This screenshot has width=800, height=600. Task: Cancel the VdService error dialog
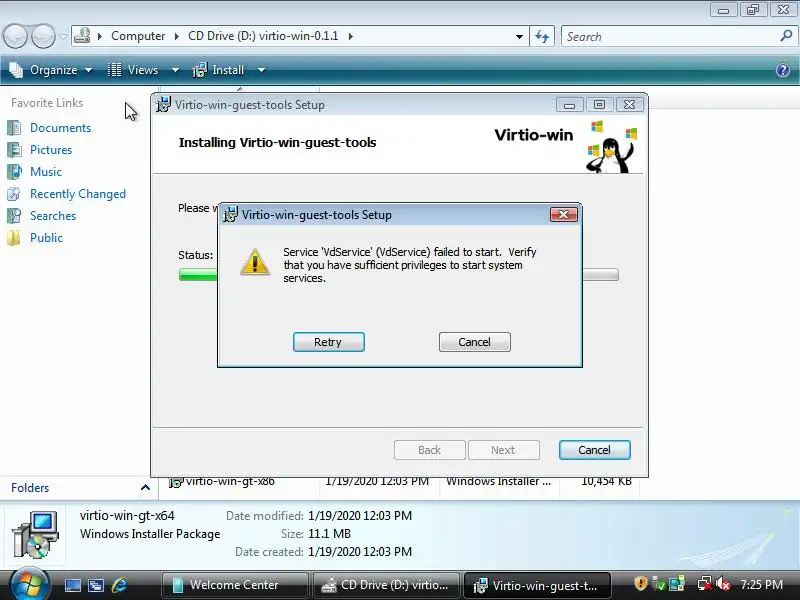[x=474, y=342]
